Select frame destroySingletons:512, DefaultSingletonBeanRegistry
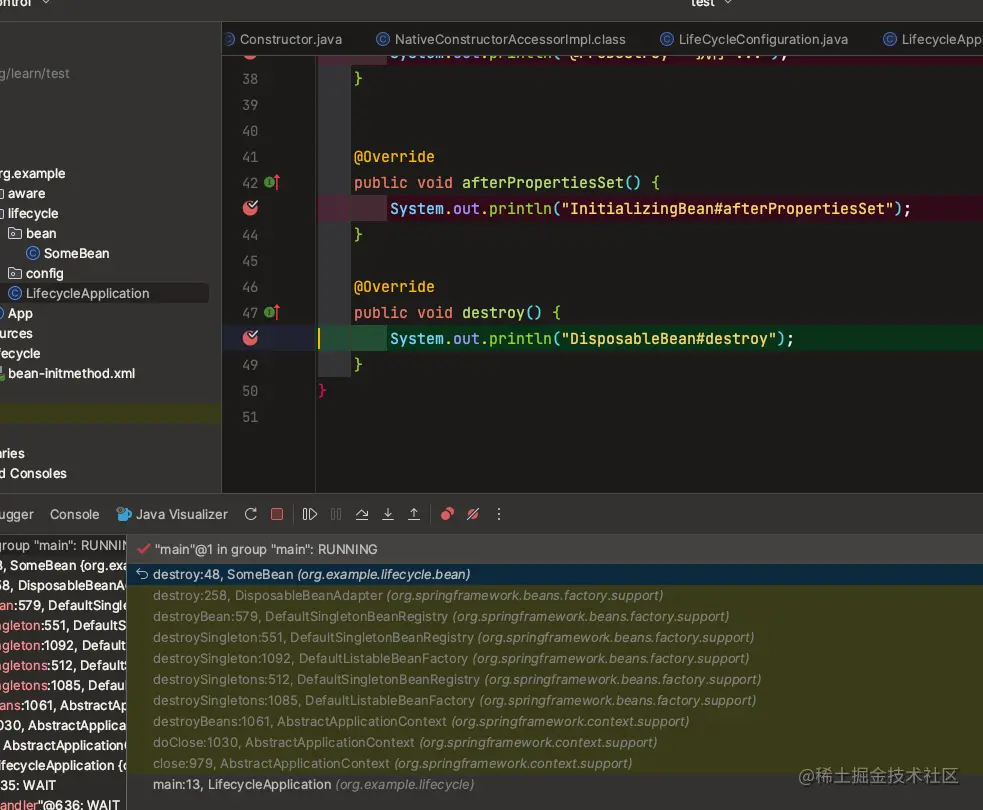 pos(555,680)
